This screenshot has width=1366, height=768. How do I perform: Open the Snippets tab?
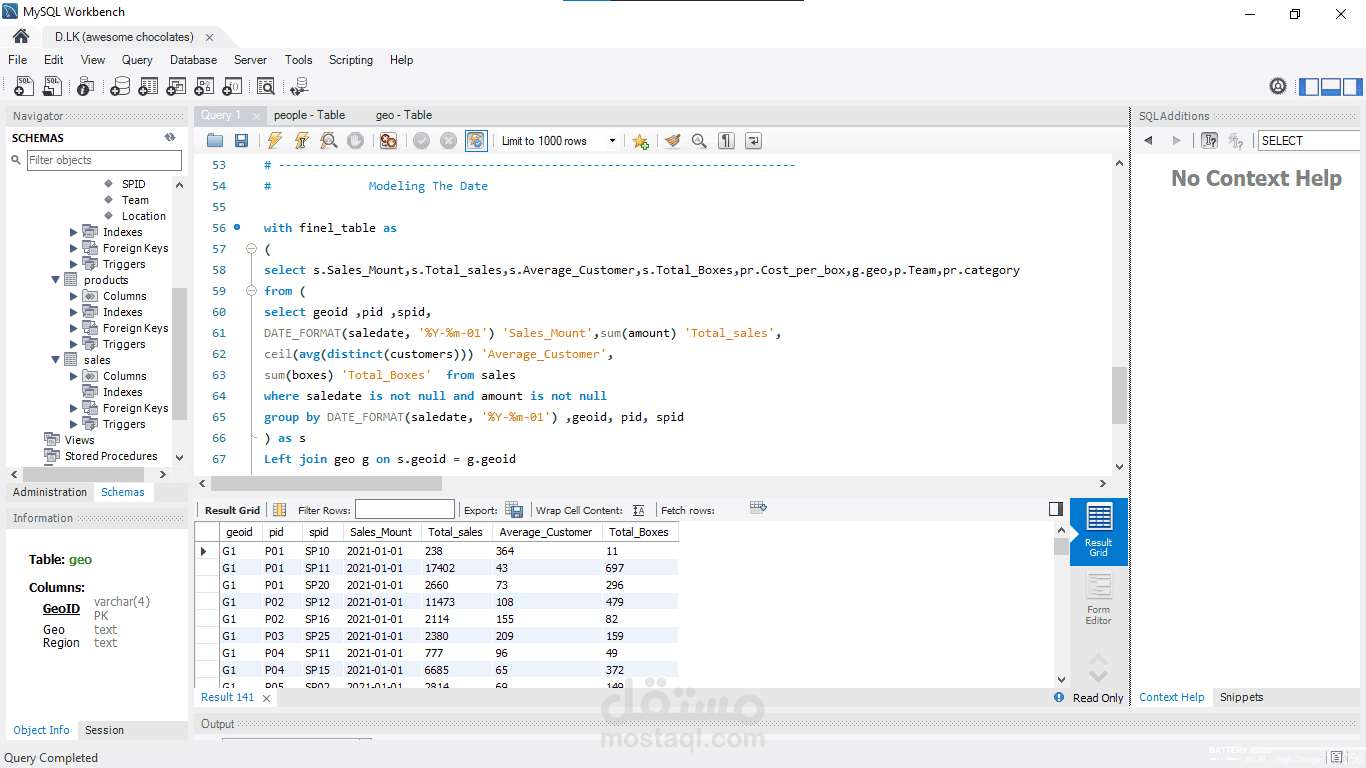coord(1241,697)
